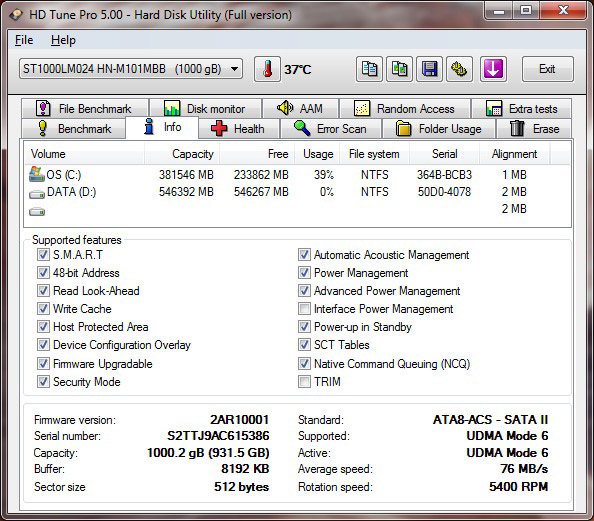
Task: Click the 546267 MB free cell
Action: [x=261, y=192]
